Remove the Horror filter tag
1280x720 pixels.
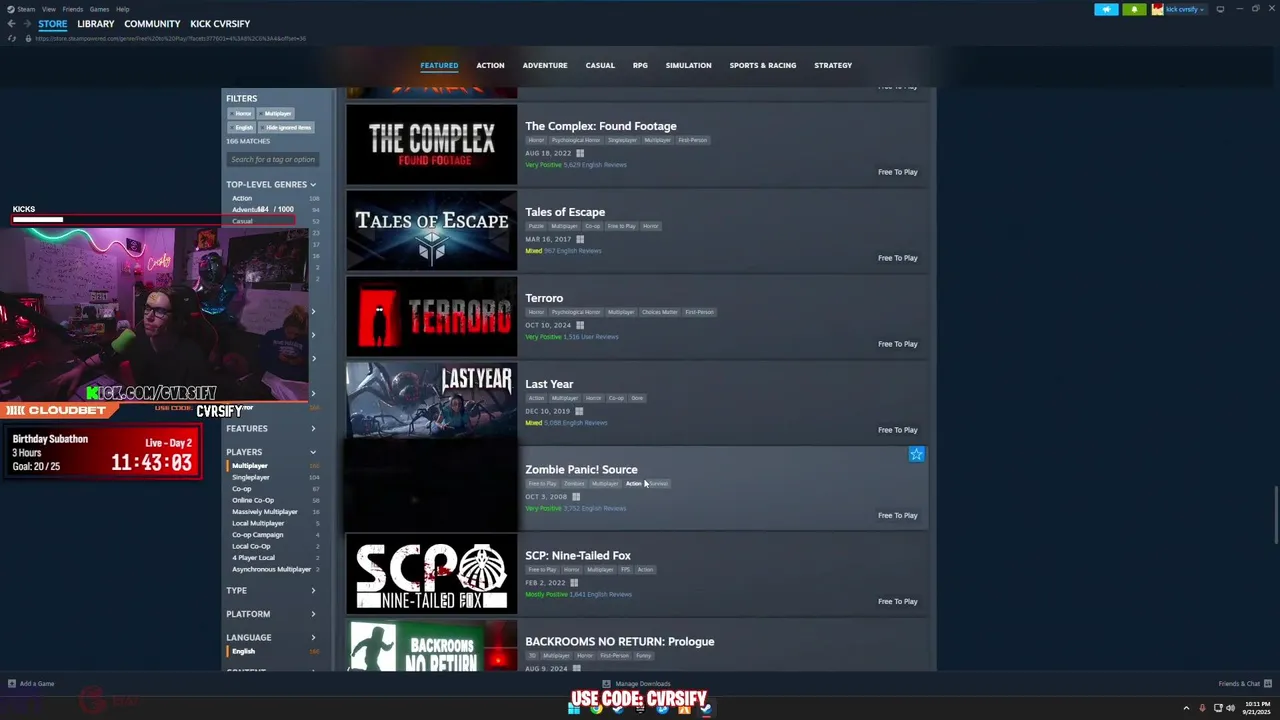coord(240,114)
